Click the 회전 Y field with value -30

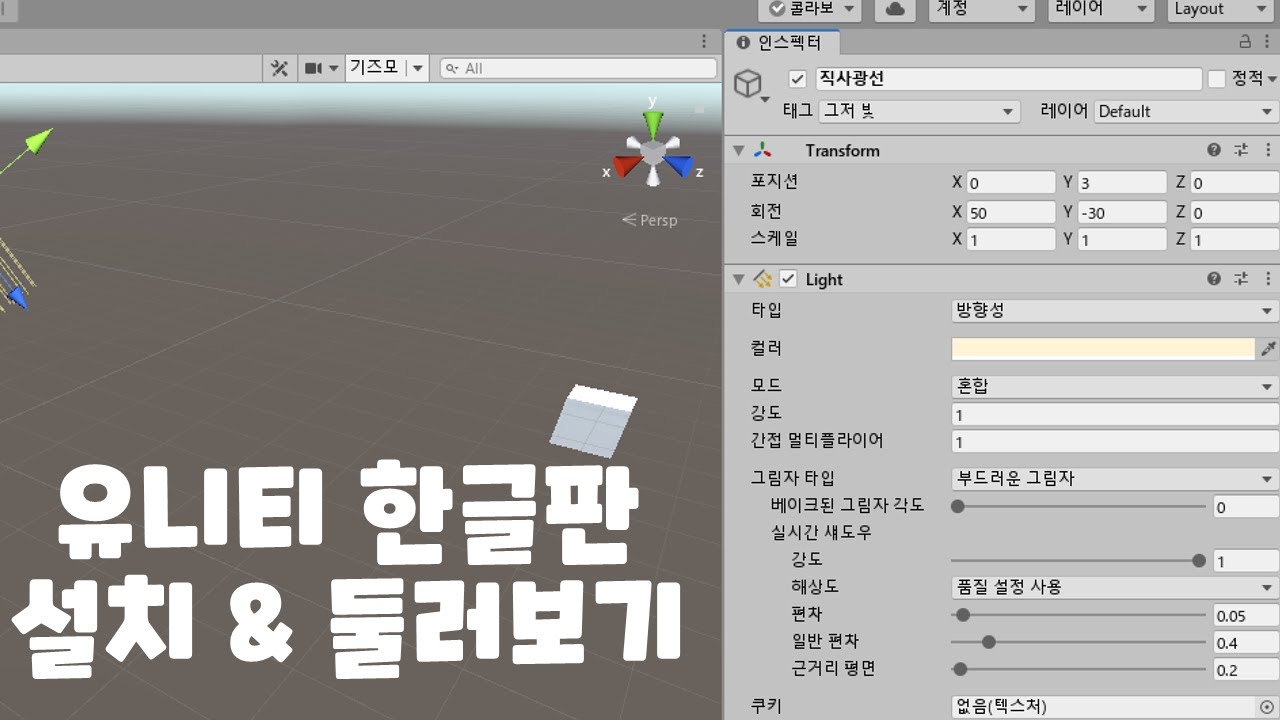(x=1122, y=212)
